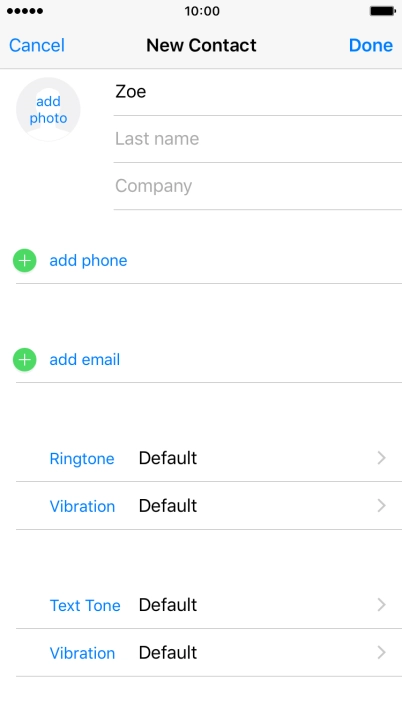Image resolution: width=402 pixels, height=715 pixels.
Task: Cancel the new contact
Action: pos(37,45)
